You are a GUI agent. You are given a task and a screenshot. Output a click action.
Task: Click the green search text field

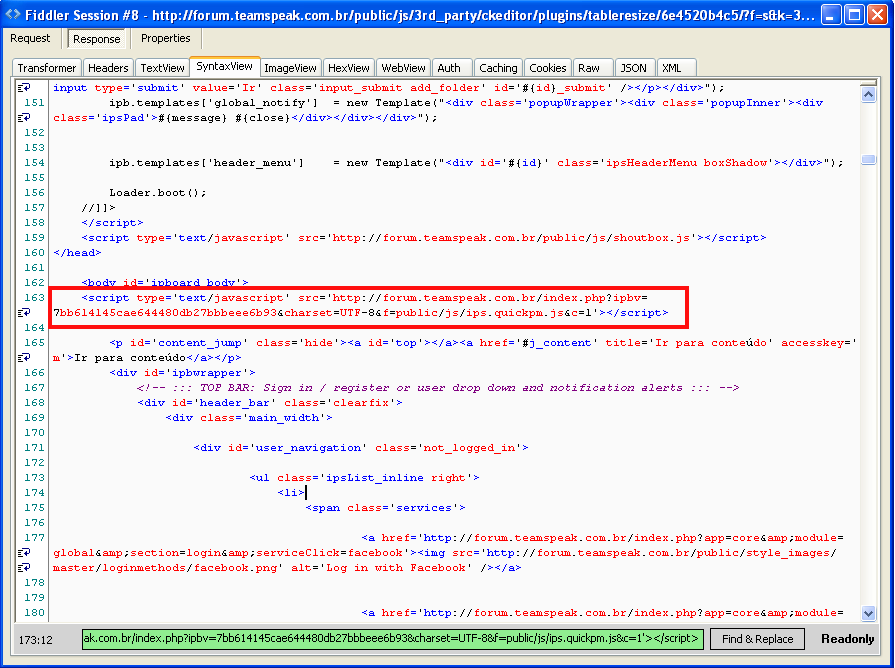pos(393,639)
